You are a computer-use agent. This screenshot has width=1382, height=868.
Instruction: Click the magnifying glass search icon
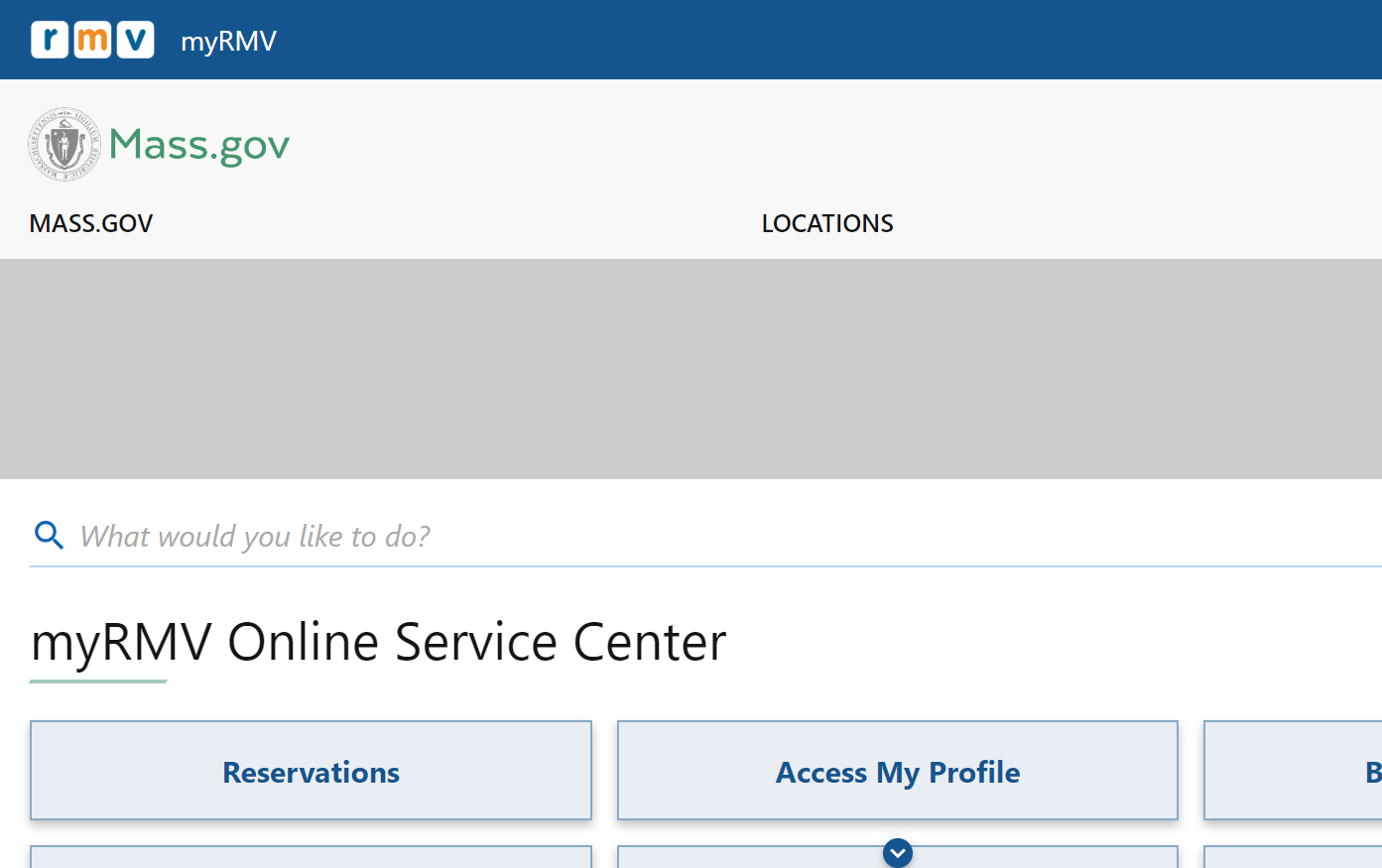point(49,536)
